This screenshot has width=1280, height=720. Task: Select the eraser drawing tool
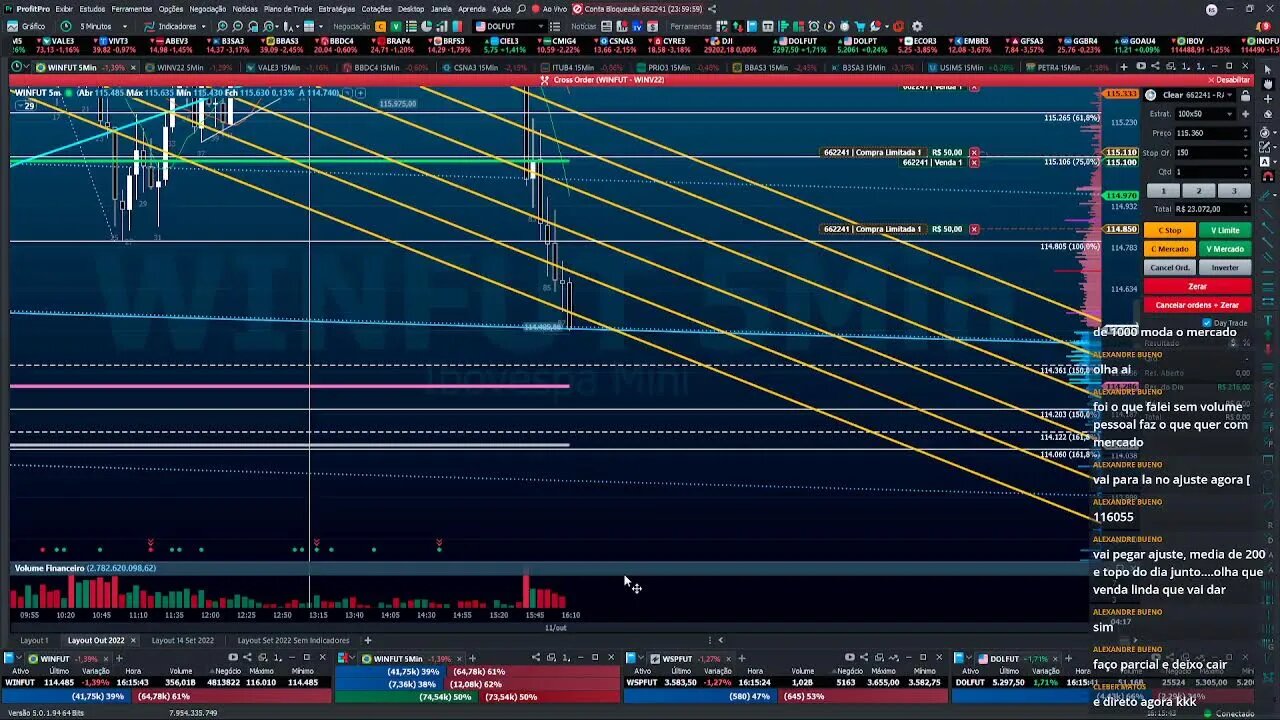(x=1267, y=114)
